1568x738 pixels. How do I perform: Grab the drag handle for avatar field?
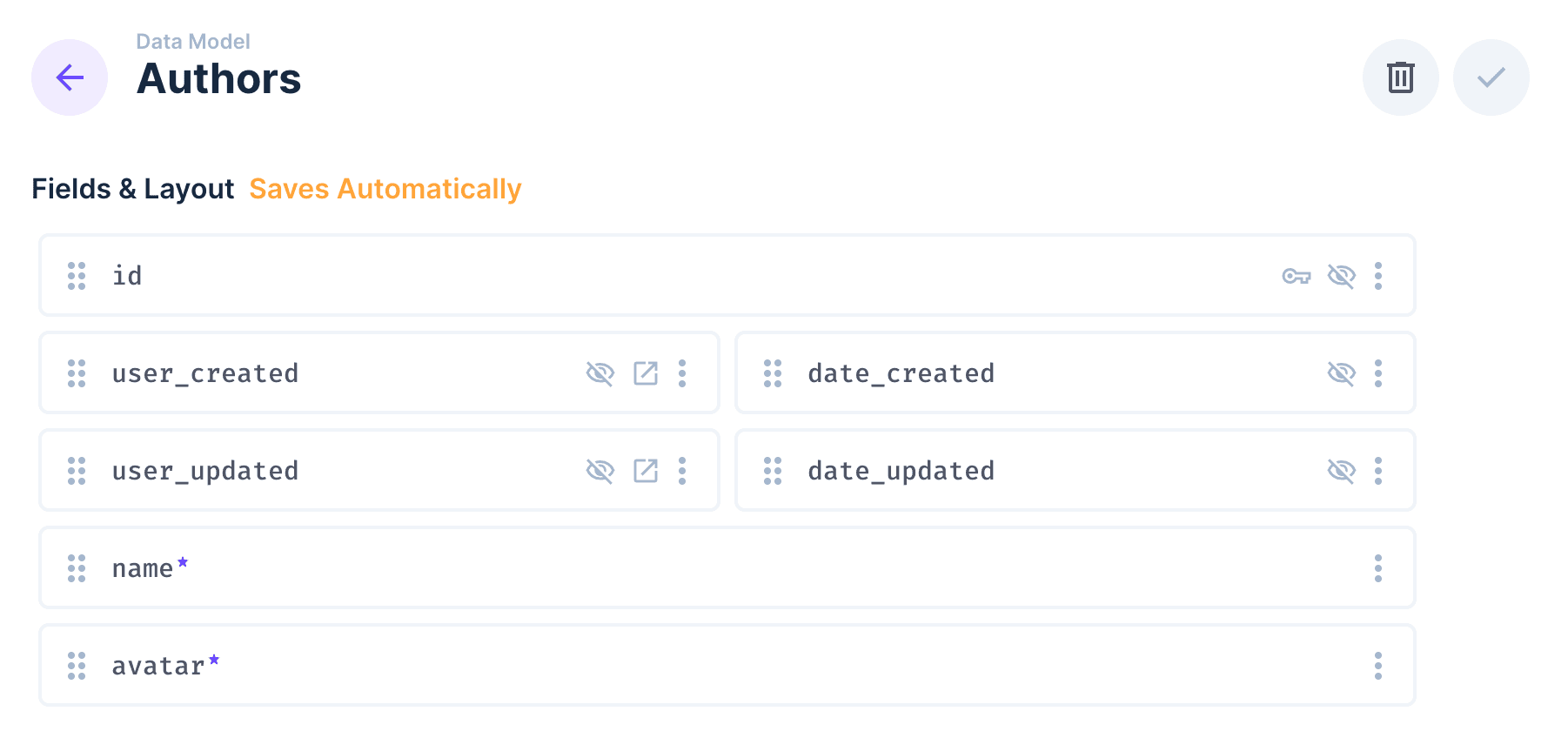77,666
